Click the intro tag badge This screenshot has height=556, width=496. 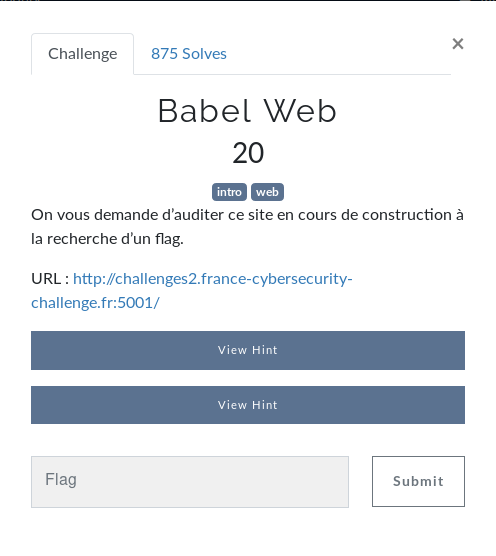[x=229, y=192]
